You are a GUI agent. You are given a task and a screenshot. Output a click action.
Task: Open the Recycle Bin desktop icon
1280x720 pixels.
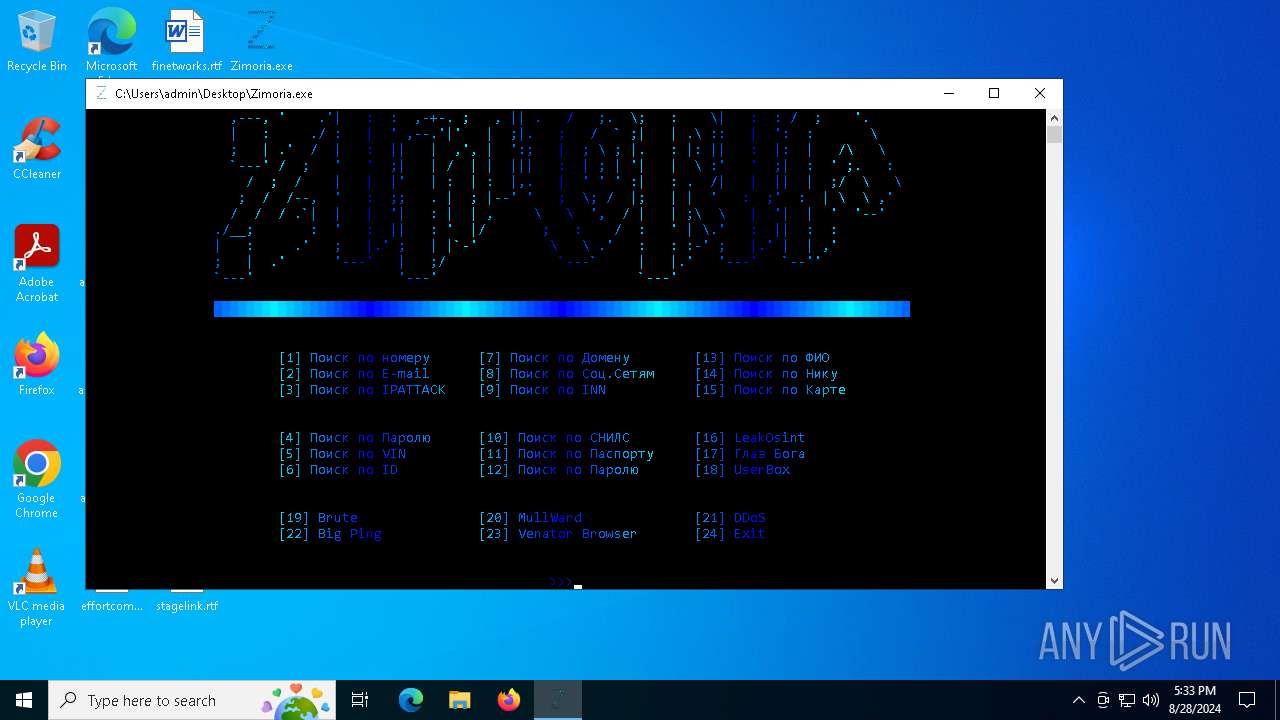37,40
